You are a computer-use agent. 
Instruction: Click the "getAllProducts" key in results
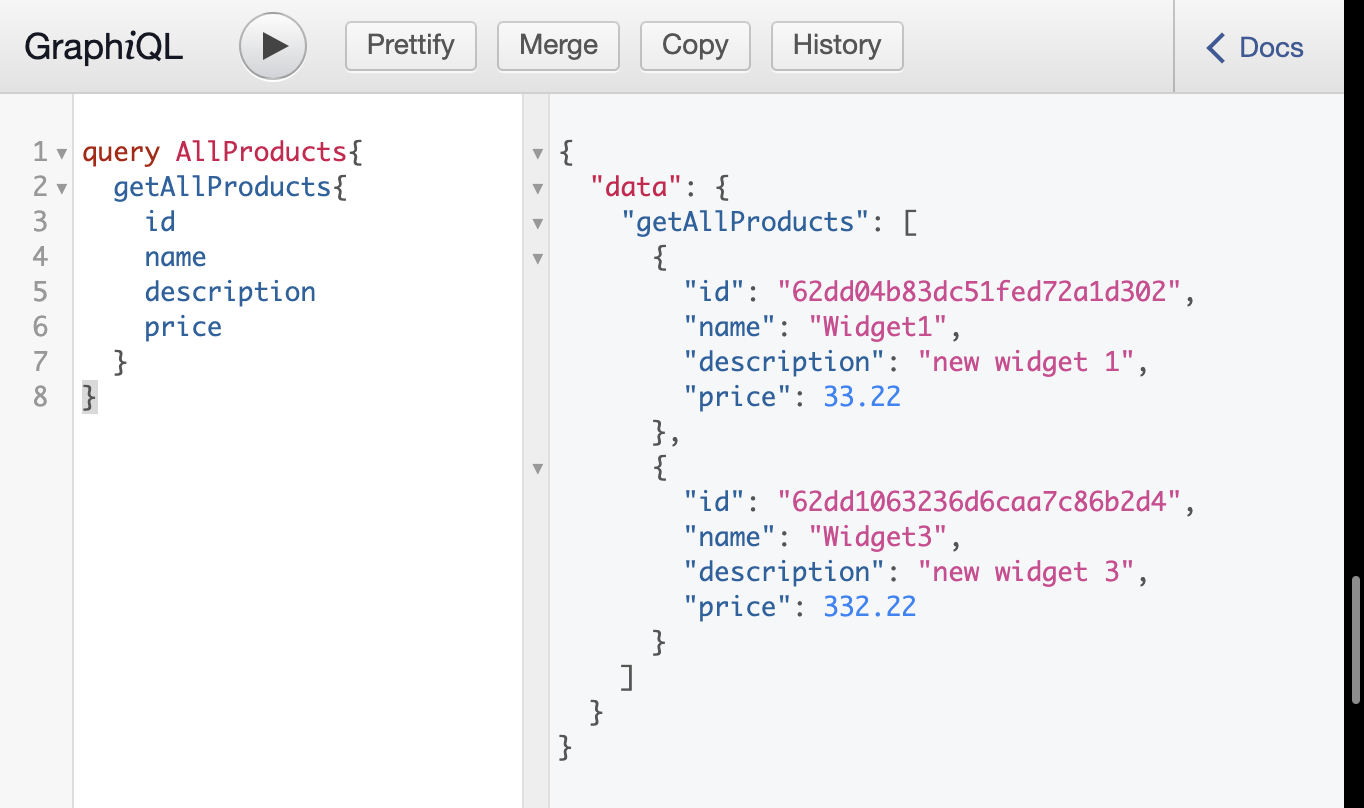pos(745,222)
